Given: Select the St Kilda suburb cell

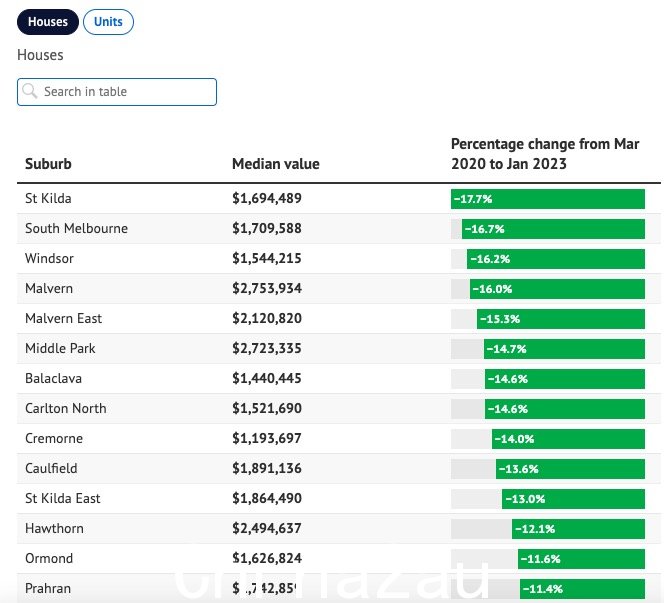Looking at the screenshot, I should [x=48, y=198].
